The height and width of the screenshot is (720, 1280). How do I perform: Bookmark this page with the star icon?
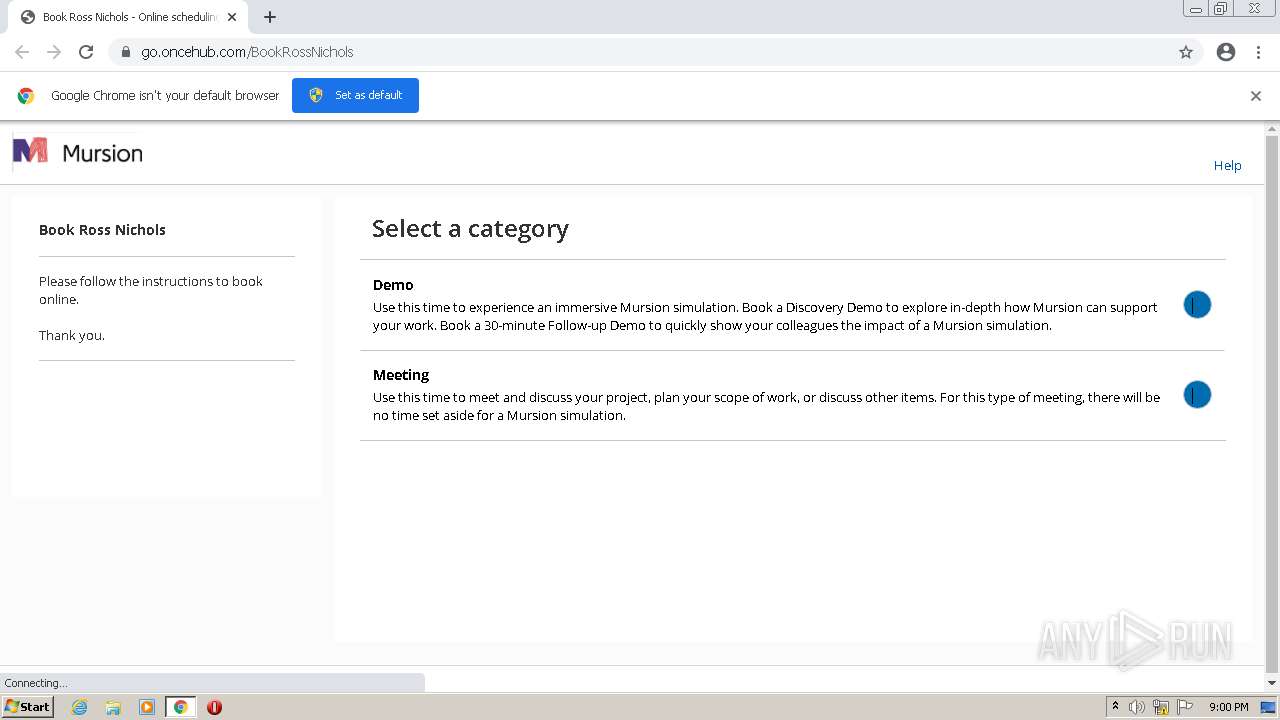pos(1186,52)
